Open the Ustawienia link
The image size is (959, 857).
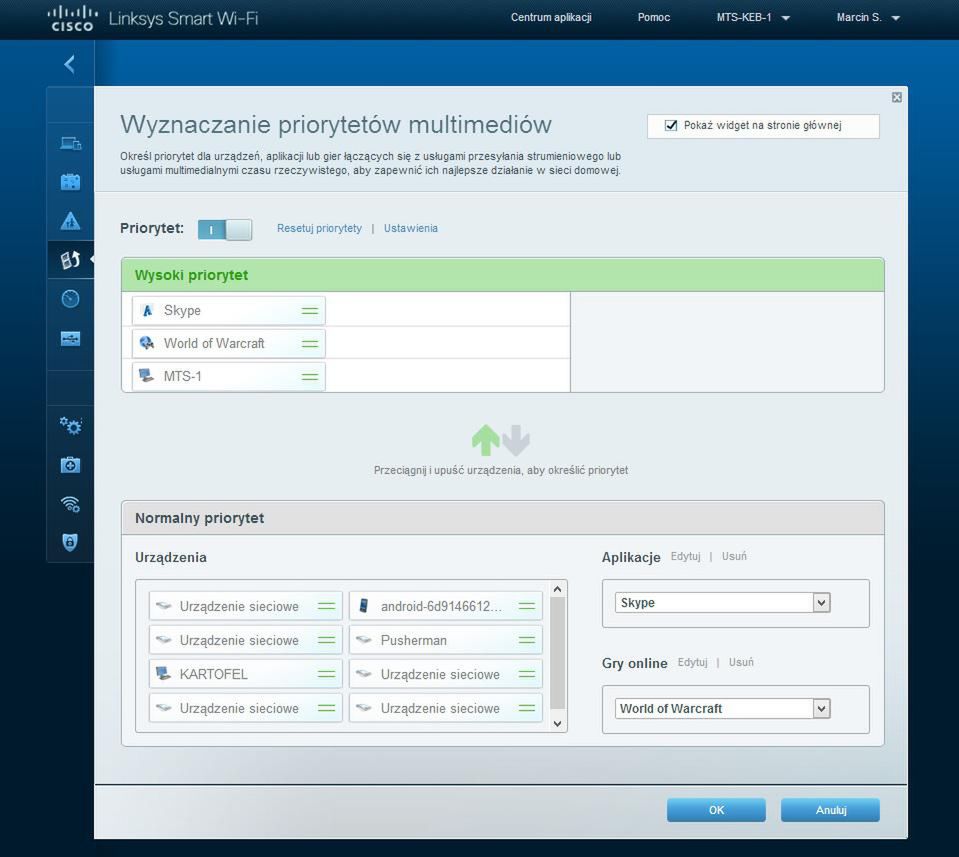click(x=410, y=228)
